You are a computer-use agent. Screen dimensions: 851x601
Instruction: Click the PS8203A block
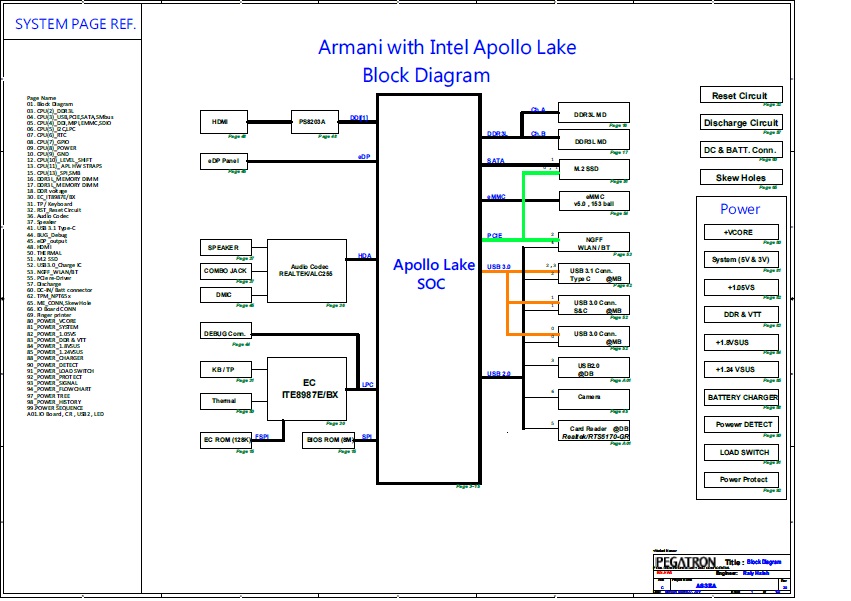(315, 122)
